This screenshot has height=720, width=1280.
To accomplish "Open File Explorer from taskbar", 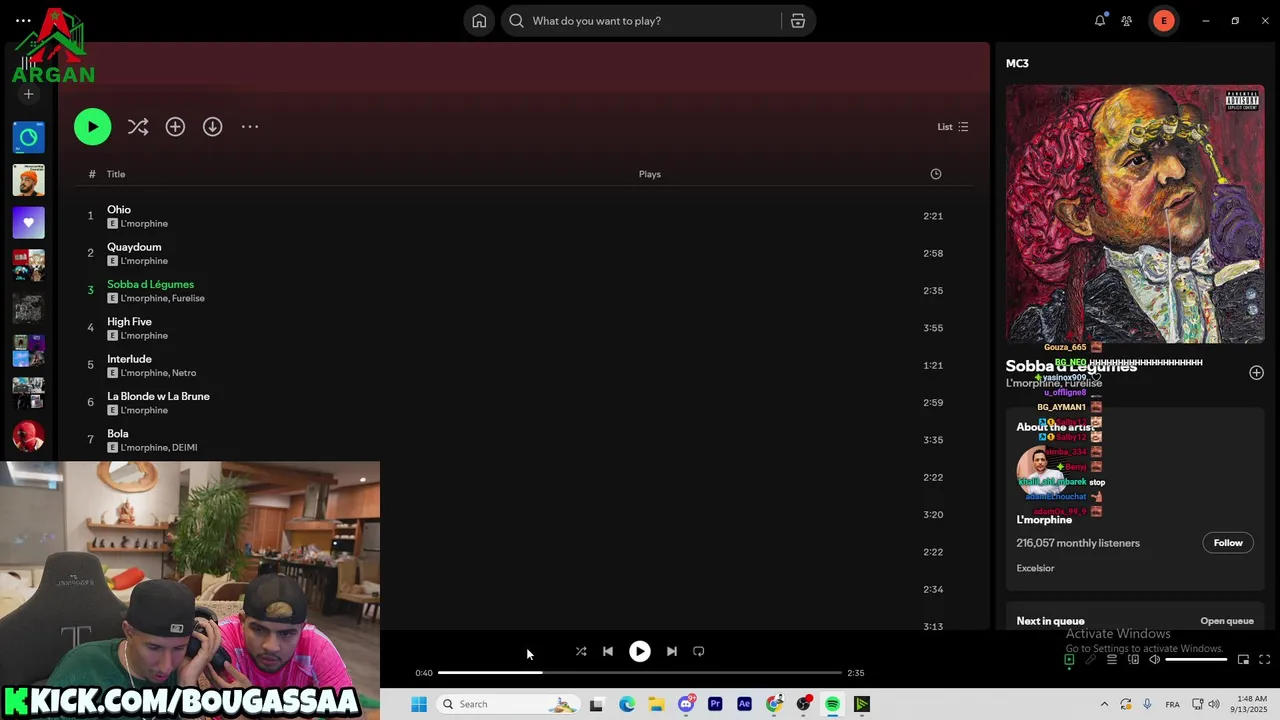I will [x=656, y=704].
